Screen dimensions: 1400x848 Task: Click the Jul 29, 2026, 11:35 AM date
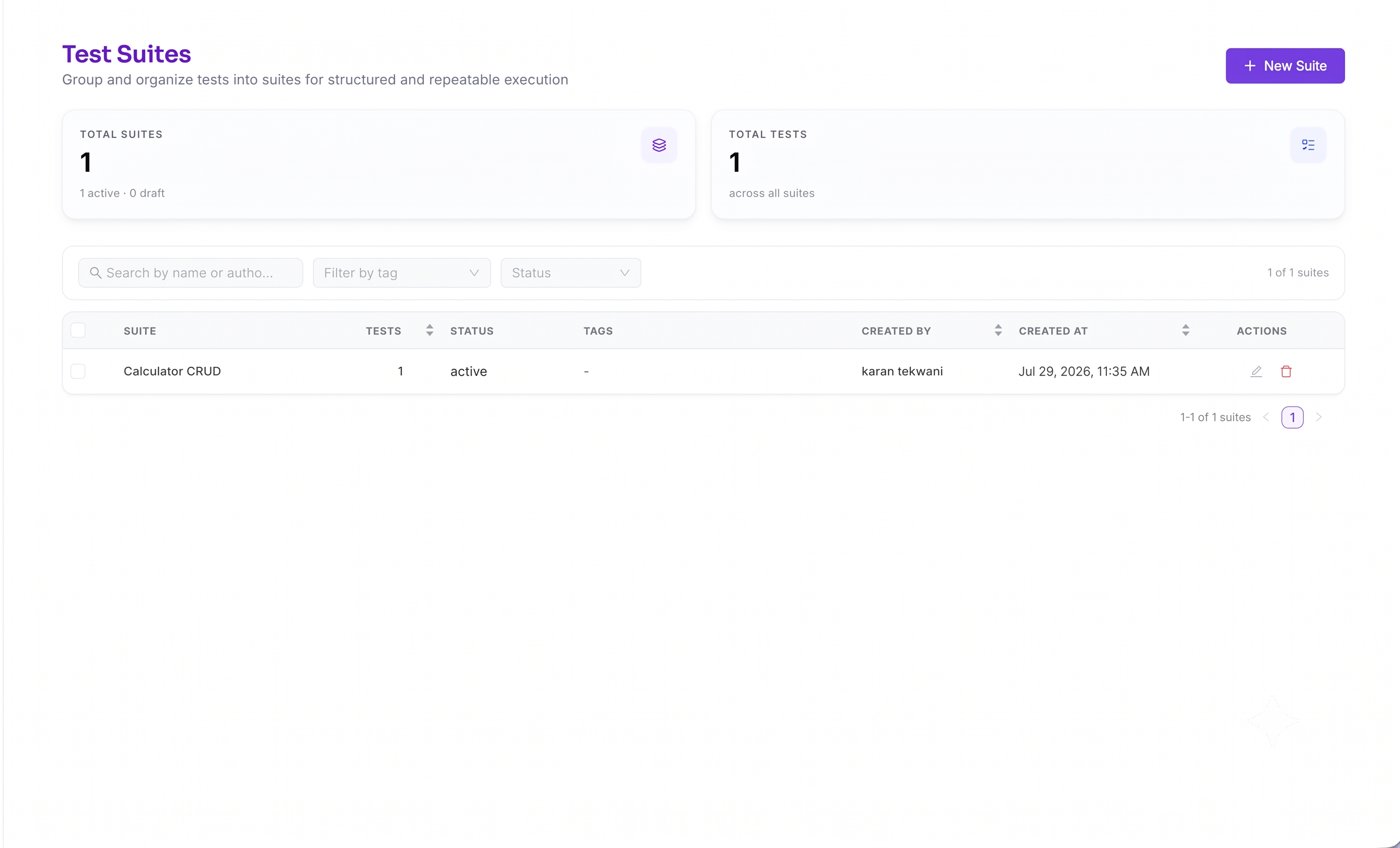click(1084, 371)
